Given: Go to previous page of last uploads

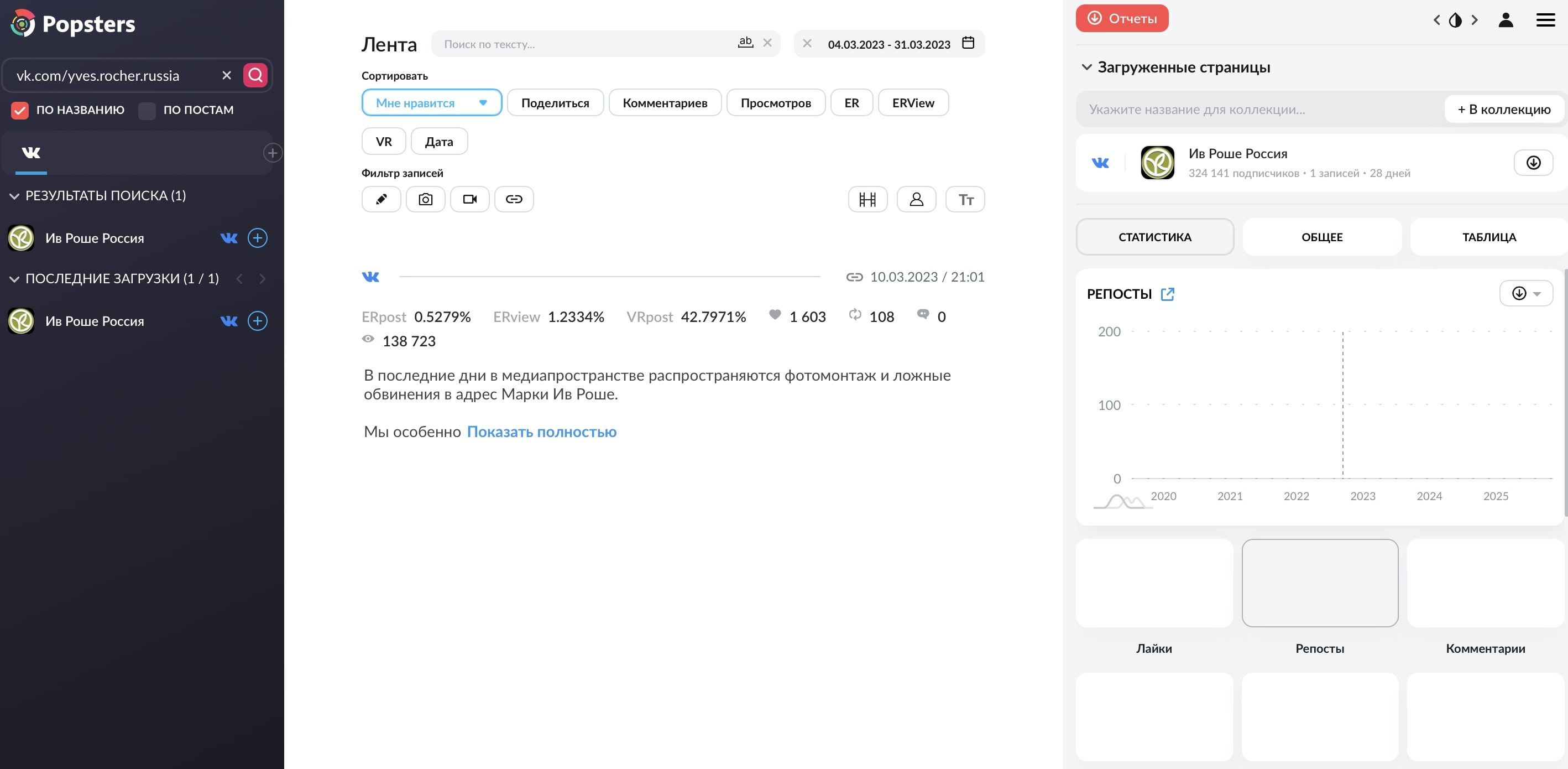Looking at the screenshot, I should pos(239,279).
